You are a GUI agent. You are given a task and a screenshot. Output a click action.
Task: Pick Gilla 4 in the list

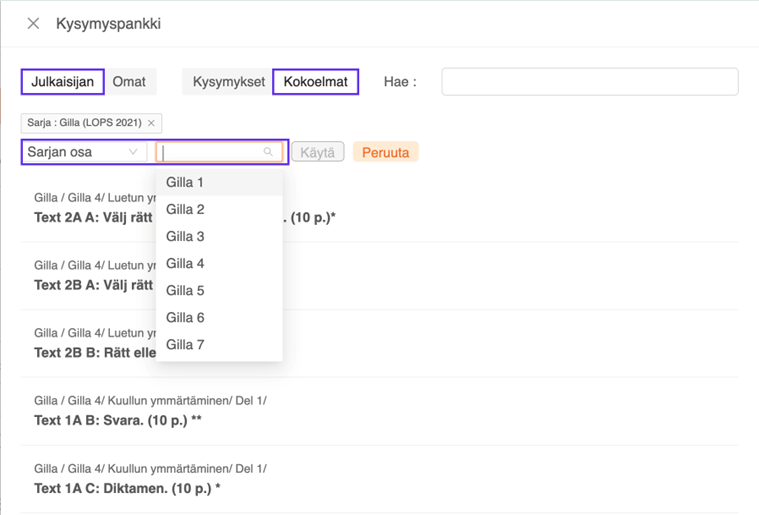coord(185,264)
